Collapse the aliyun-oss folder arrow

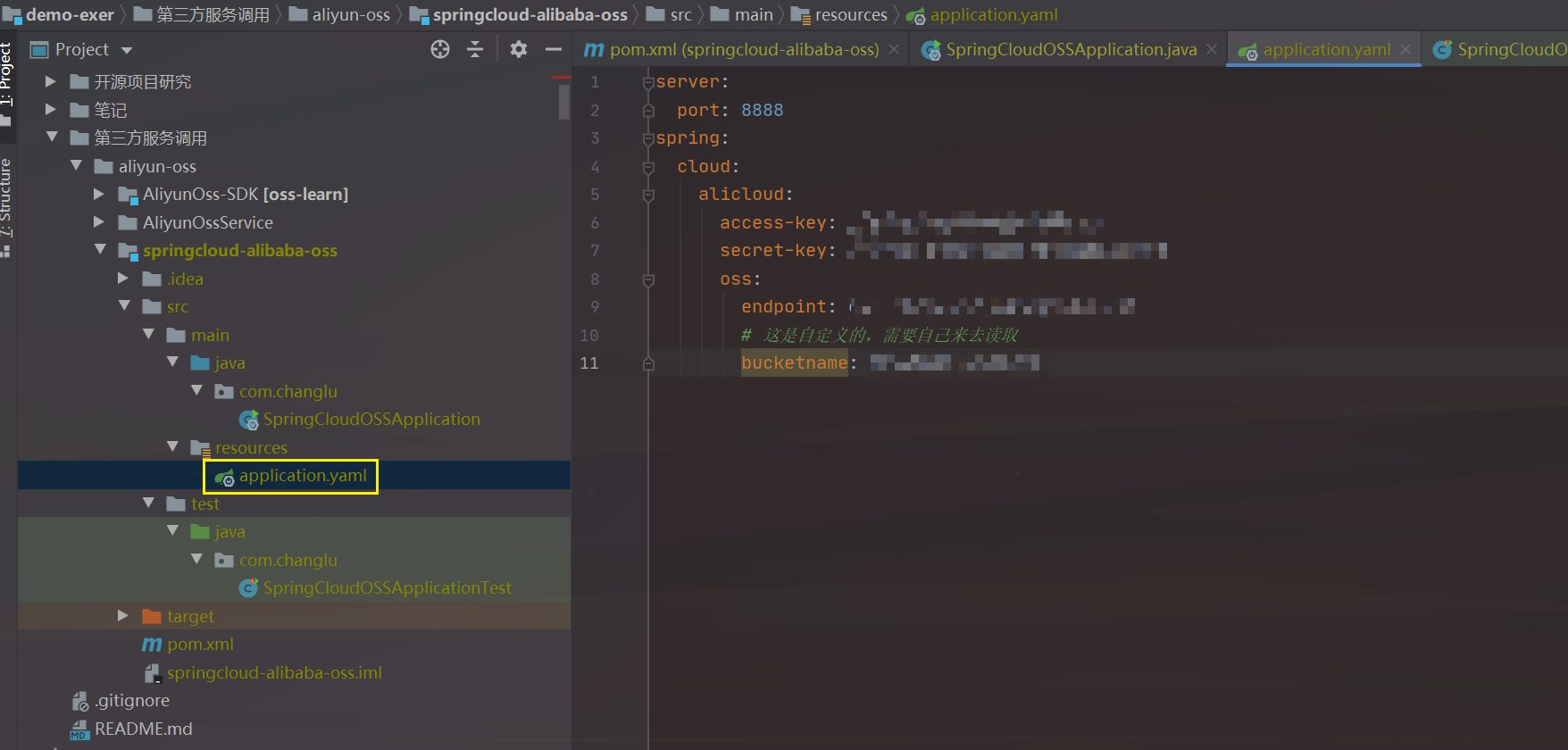point(76,166)
